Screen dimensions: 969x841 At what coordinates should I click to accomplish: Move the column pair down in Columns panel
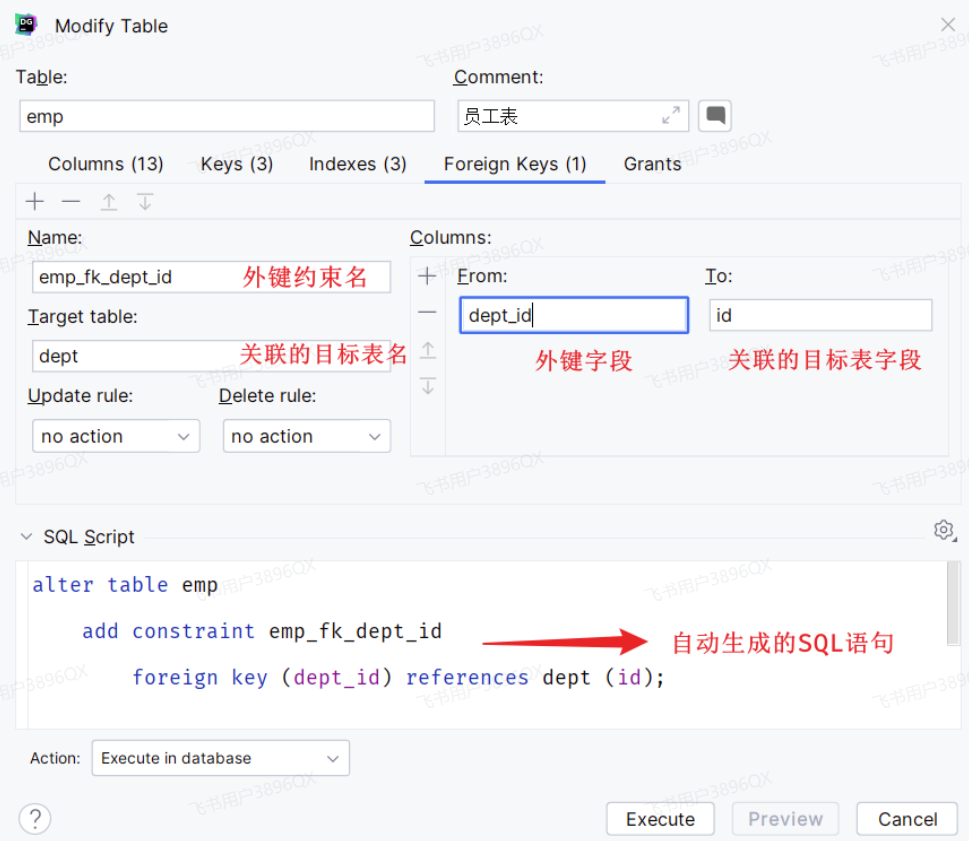coord(428,386)
